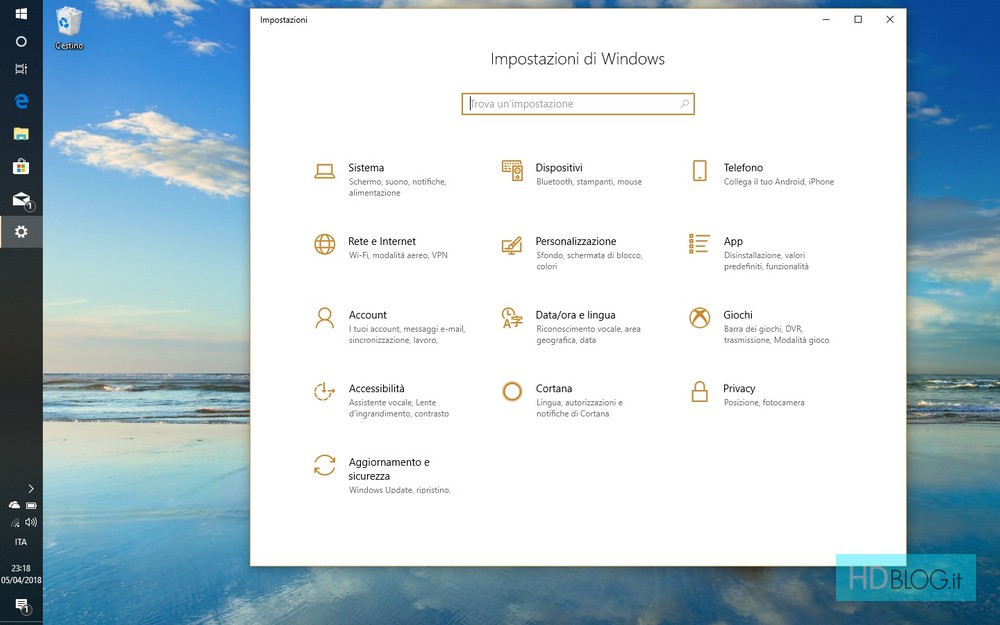Open the Sistema laptop icon
1000x625 pixels.
[324, 171]
